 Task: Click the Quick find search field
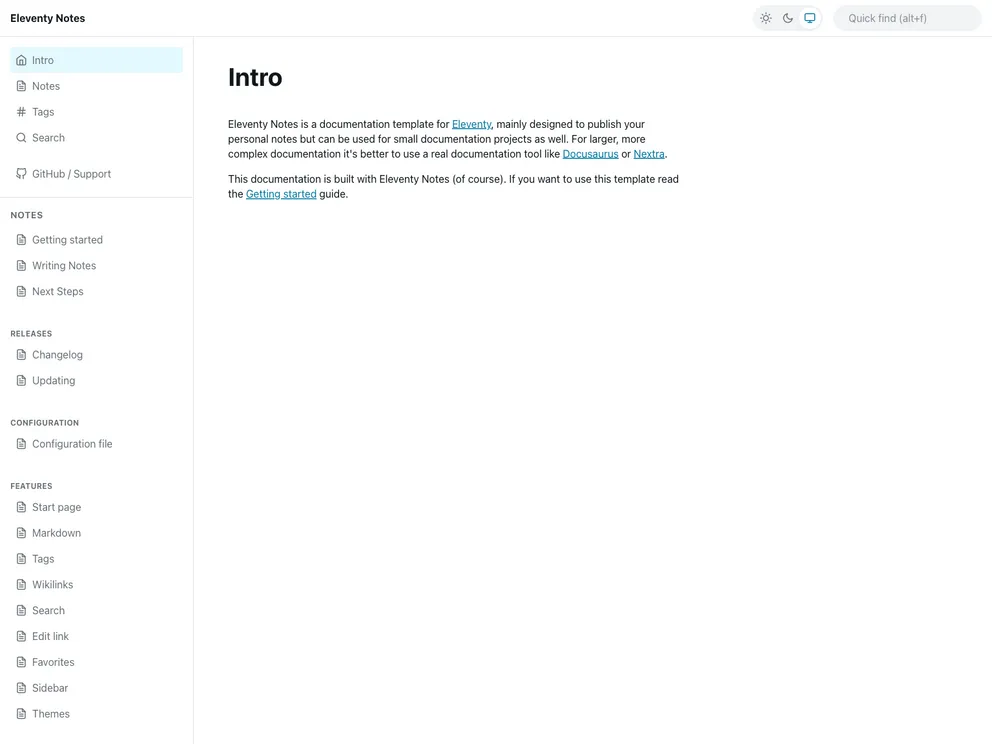907,18
